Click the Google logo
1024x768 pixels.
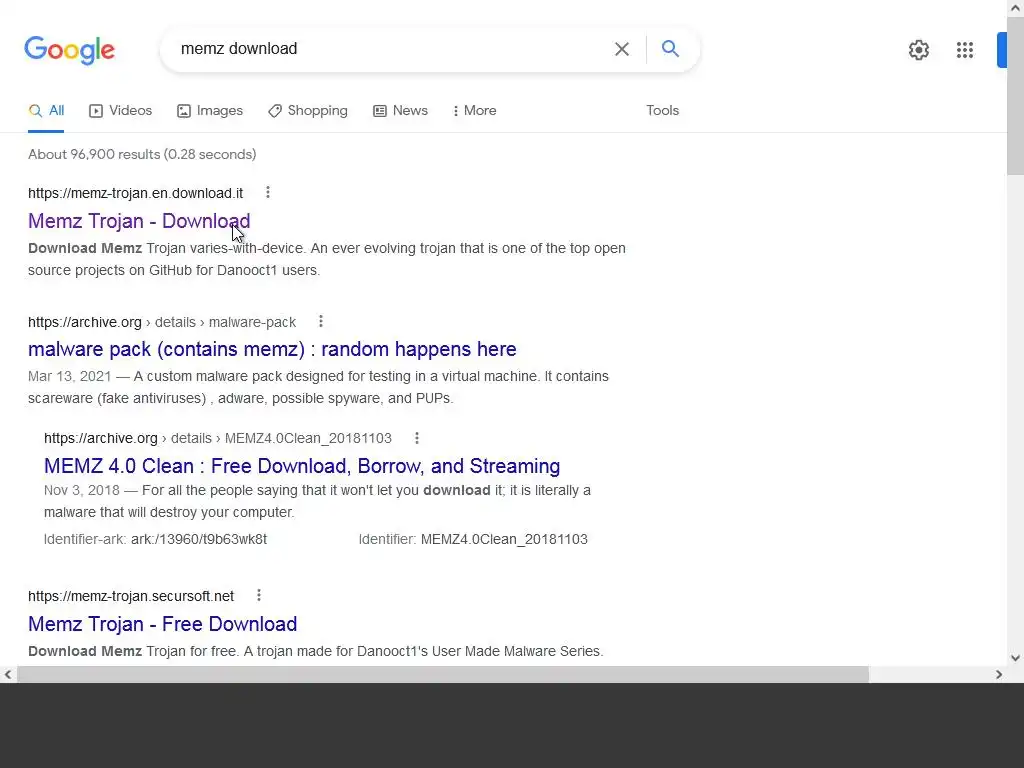pyautogui.click(x=69, y=50)
